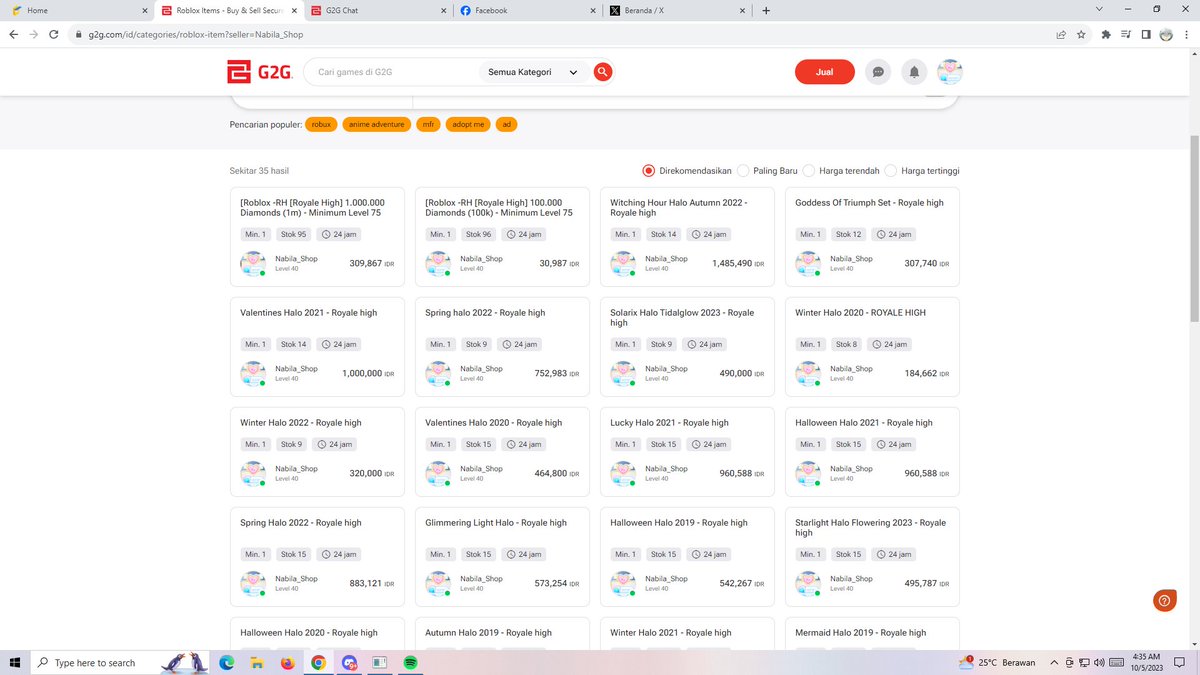
Task: Open Spotify from the taskbar
Action: [x=411, y=662]
